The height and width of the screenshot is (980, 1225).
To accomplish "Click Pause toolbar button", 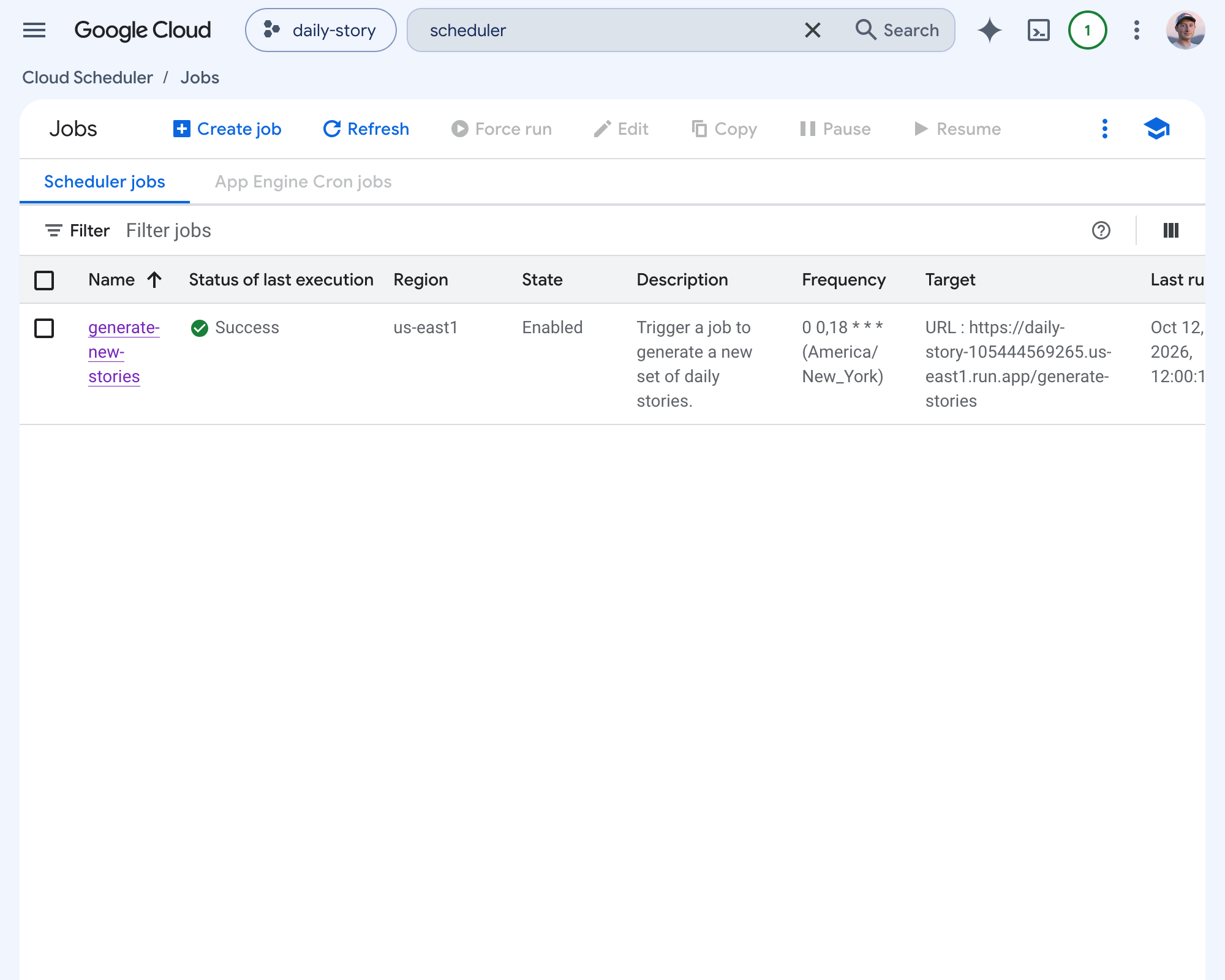I will 835,129.
